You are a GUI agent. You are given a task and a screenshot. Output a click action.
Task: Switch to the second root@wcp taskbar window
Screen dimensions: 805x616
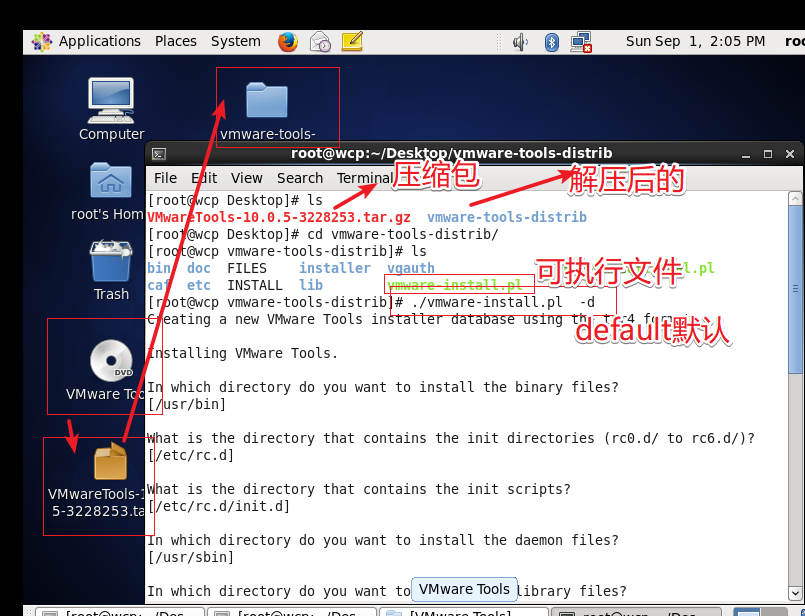[x=292, y=612]
